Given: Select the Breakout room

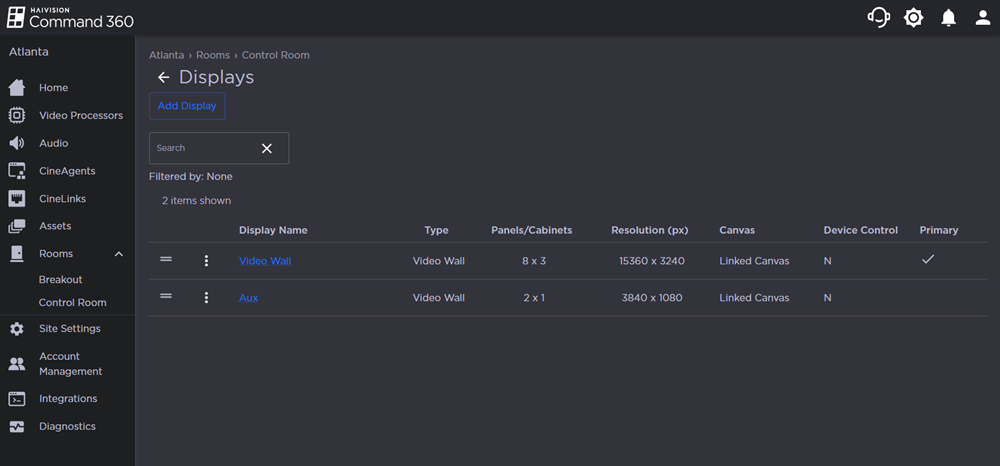Looking at the screenshot, I should point(61,280).
